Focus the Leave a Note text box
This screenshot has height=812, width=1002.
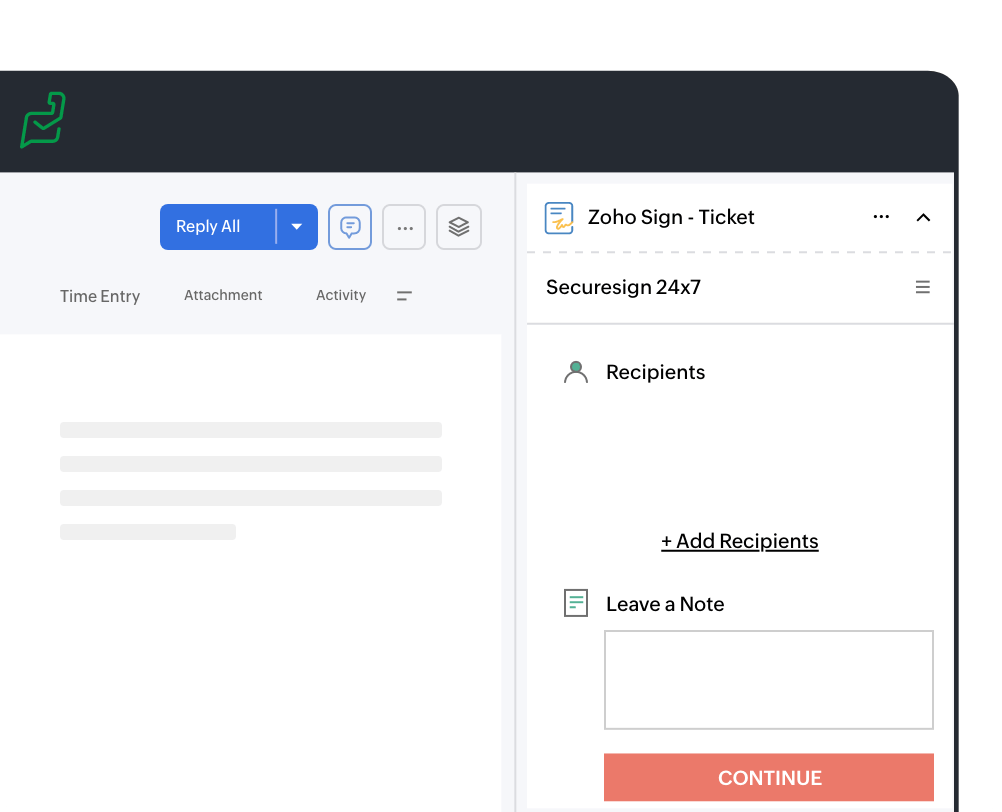click(x=769, y=680)
